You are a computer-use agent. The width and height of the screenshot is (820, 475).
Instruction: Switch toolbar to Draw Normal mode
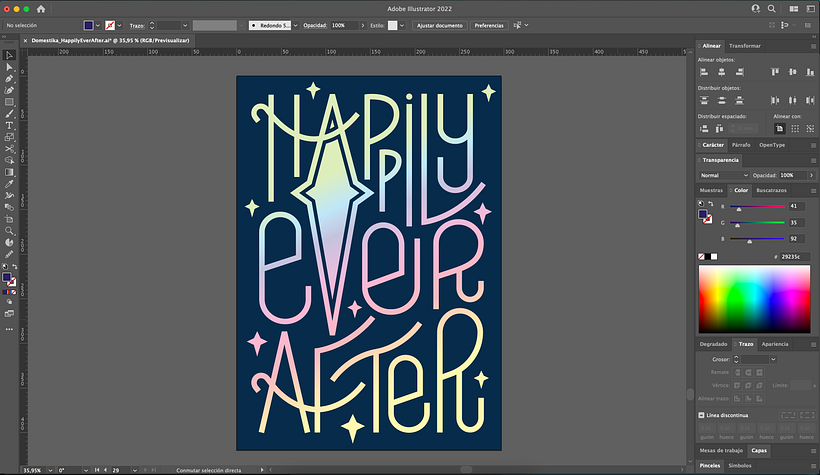pyautogui.click(x=9, y=302)
